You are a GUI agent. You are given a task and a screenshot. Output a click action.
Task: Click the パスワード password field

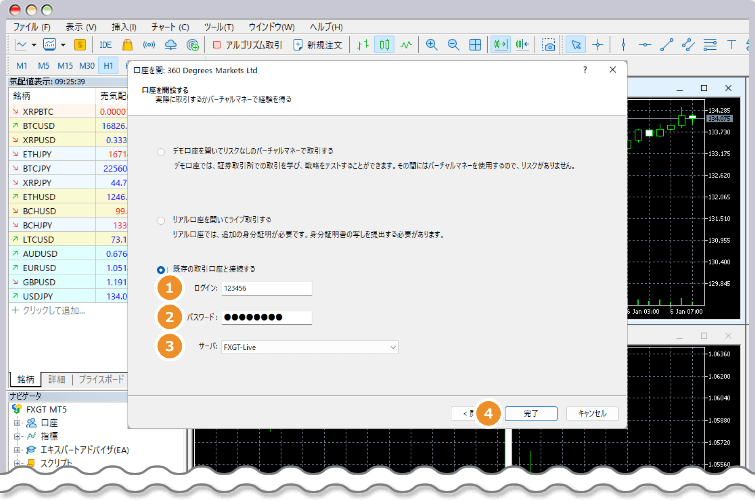pos(267,317)
